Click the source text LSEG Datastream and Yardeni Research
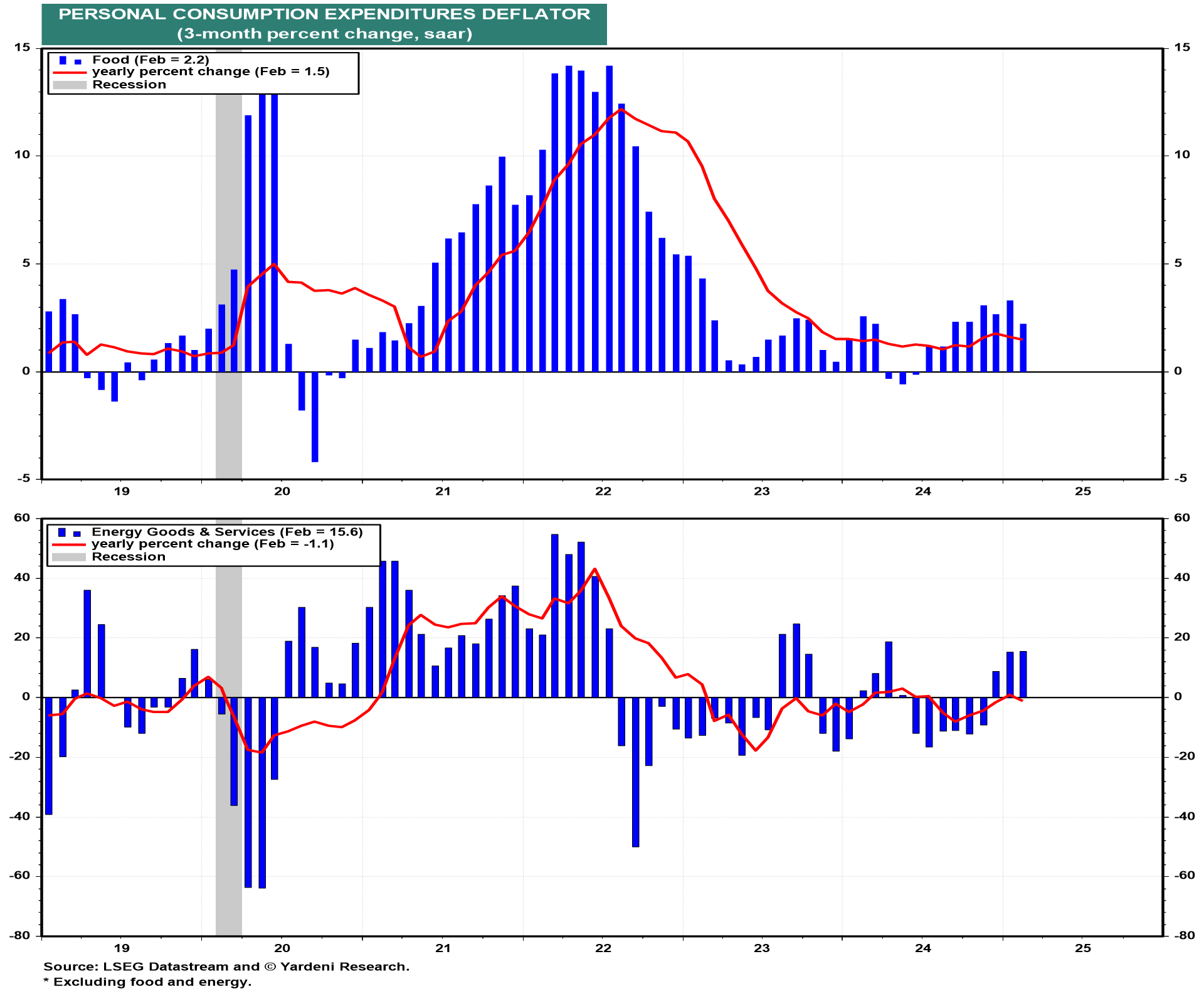The width and height of the screenshot is (1204, 991). (226, 967)
